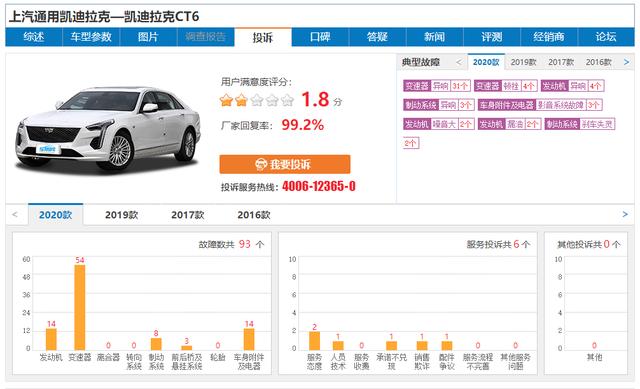
Task: Click the 变速器 bar showing 54
Action: [x=80, y=307]
